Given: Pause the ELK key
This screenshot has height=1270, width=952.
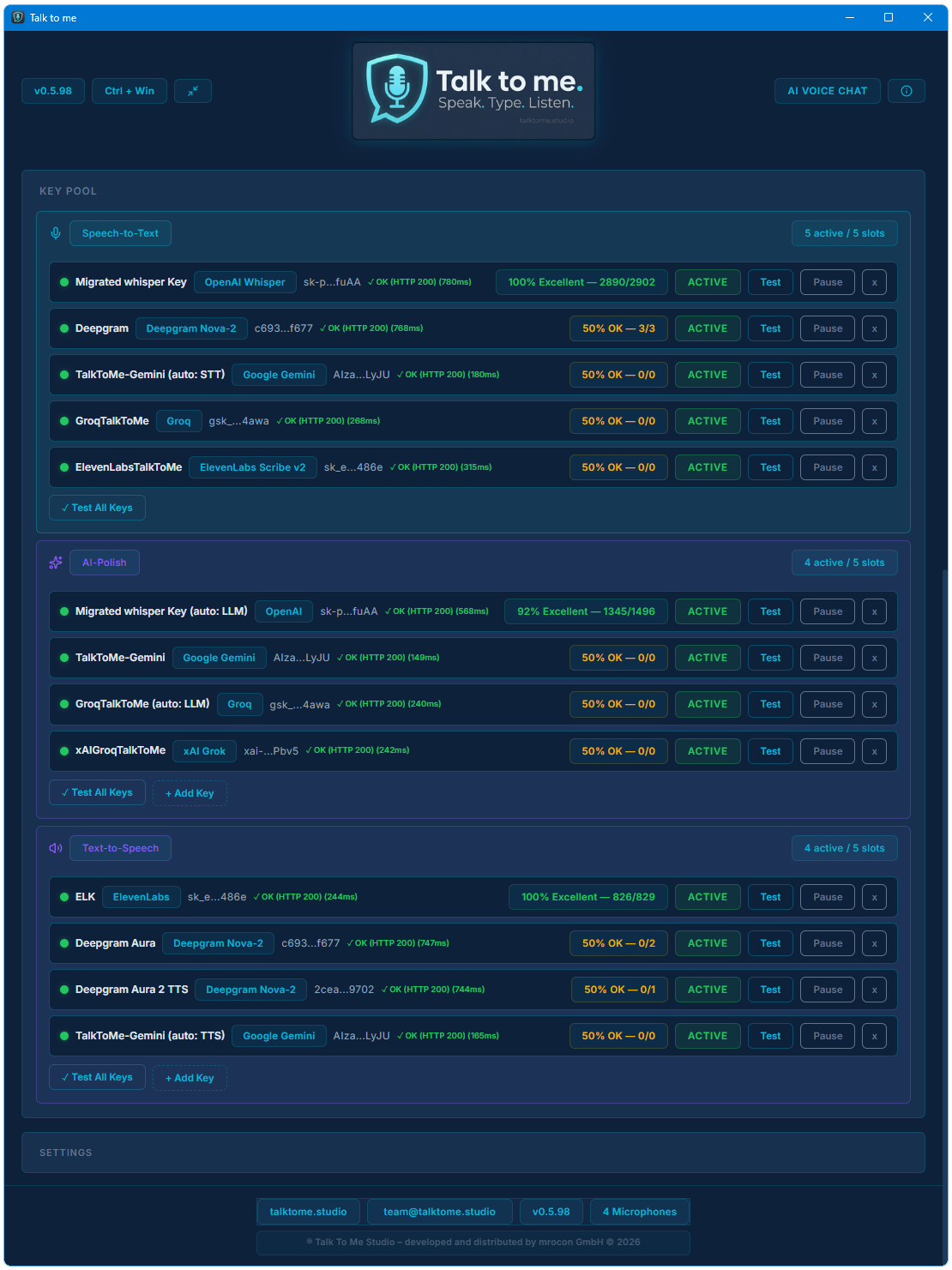Looking at the screenshot, I should tap(828, 897).
